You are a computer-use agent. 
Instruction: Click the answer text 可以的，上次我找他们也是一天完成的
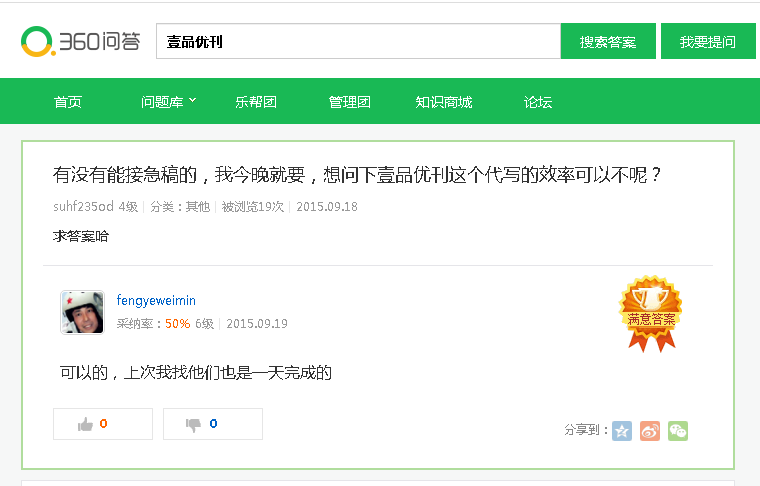196,373
